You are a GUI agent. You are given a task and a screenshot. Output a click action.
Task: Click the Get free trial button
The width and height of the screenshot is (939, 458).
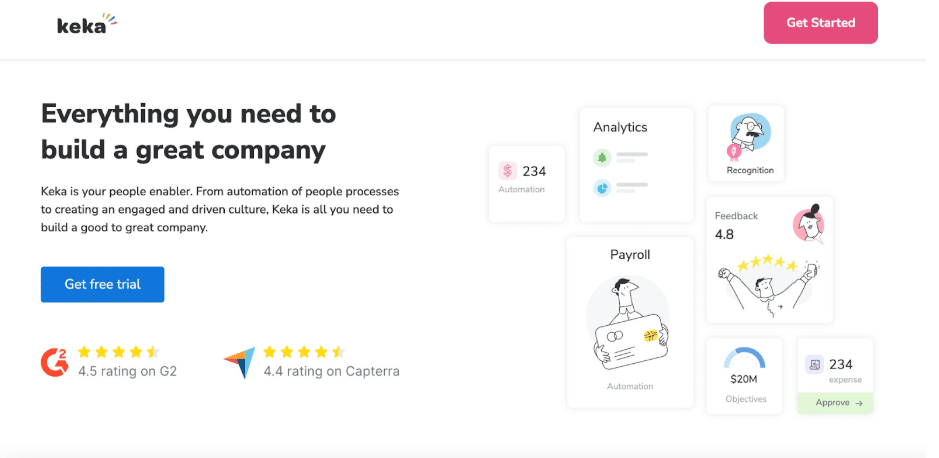click(x=102, y=284)
